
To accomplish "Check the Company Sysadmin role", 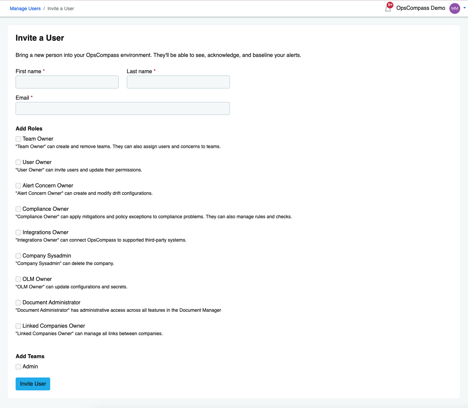I will tap(18, 256).
